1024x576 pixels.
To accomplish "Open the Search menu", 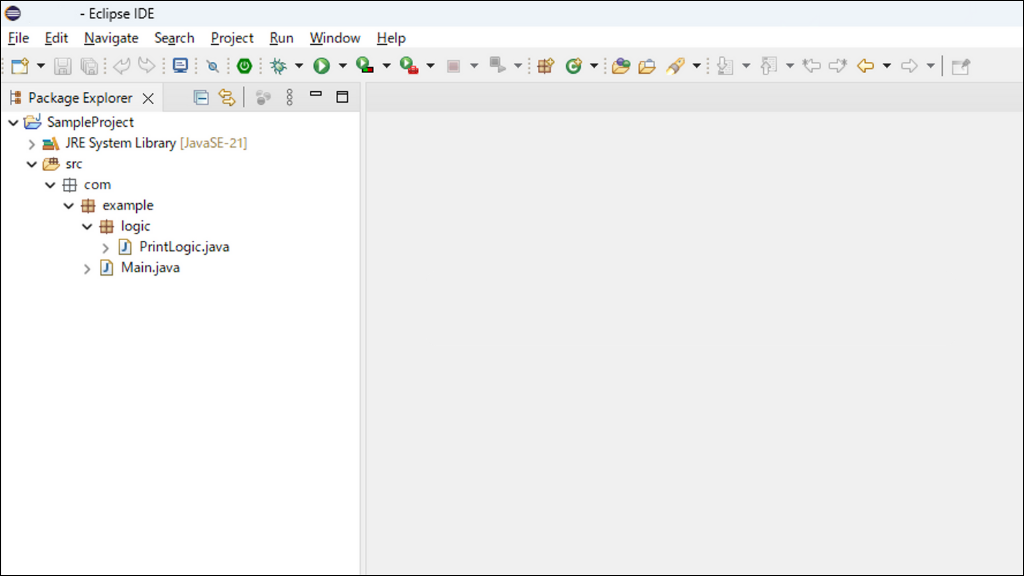I will pyautogui.click(x=174, y=38).
